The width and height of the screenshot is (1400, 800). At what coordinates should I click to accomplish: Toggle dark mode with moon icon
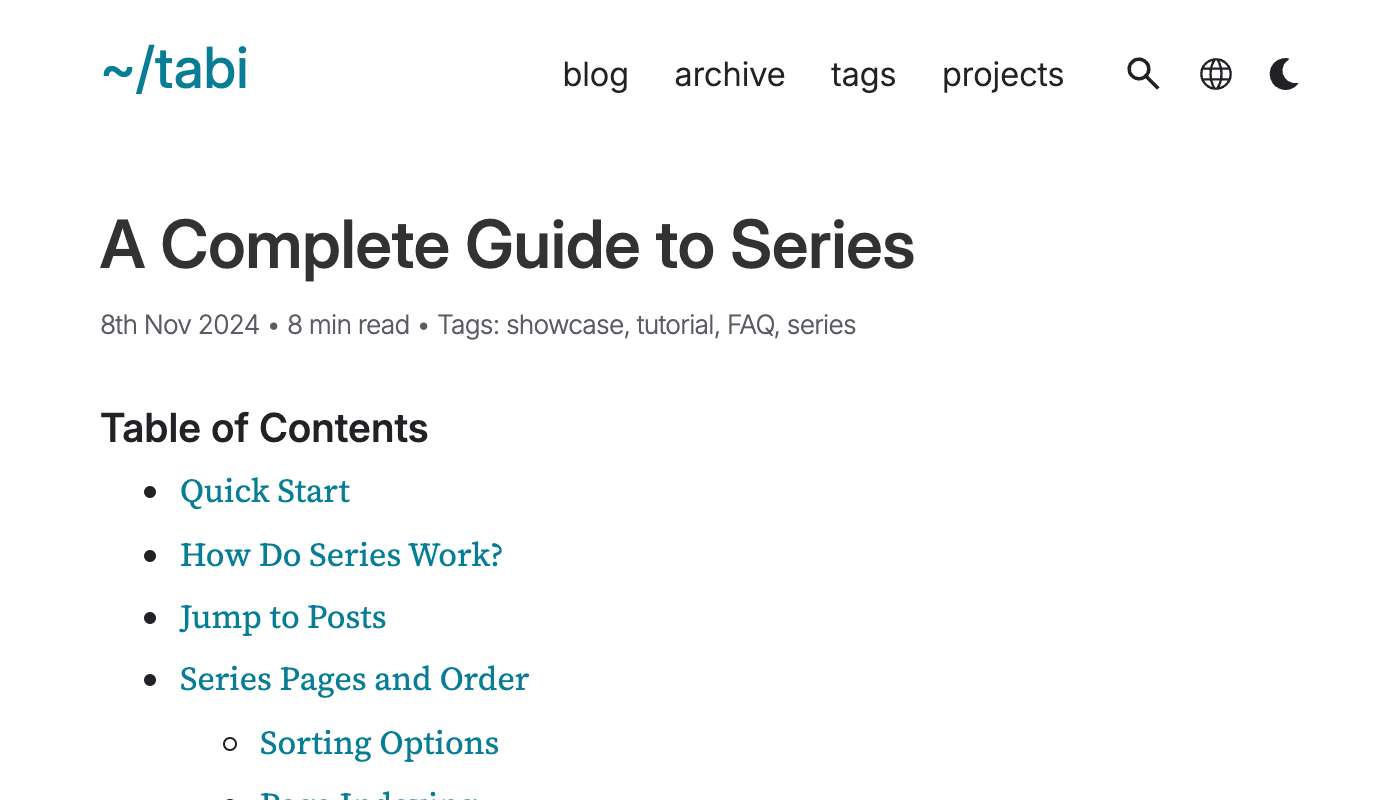(1284, 74)
